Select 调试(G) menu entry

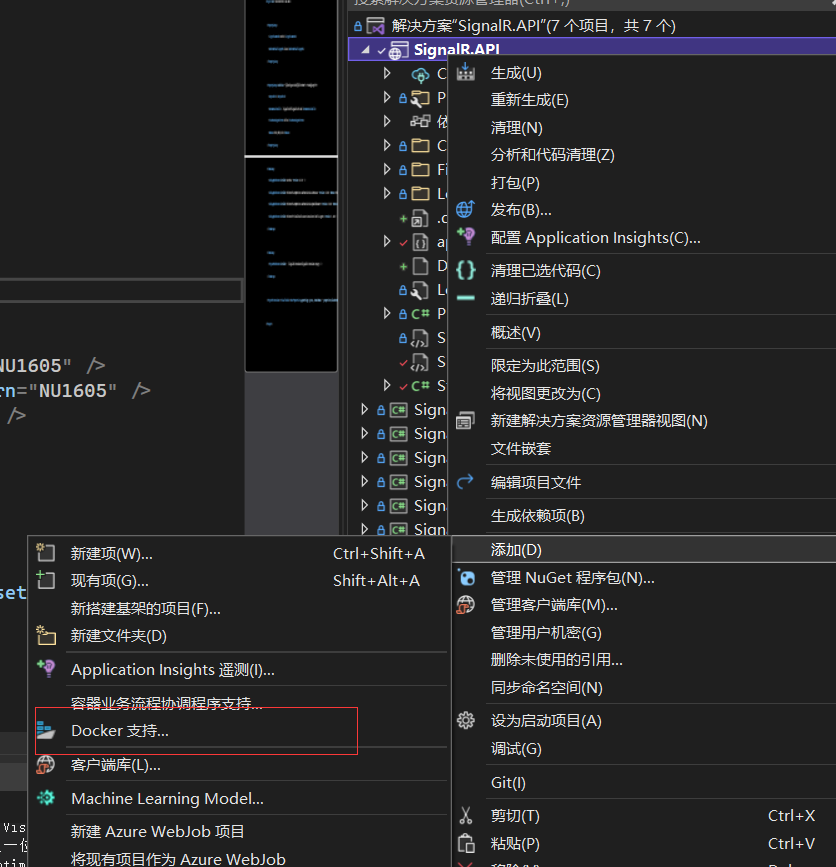[x=516, y=749]
